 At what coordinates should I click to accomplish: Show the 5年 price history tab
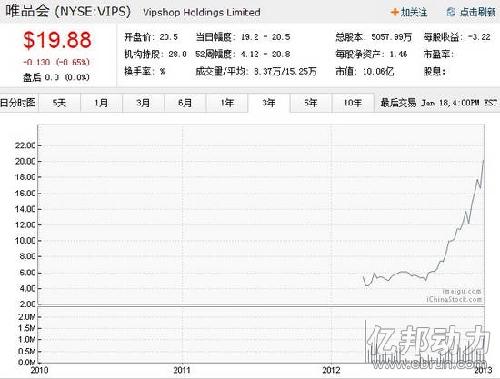(x=311, y=103)
